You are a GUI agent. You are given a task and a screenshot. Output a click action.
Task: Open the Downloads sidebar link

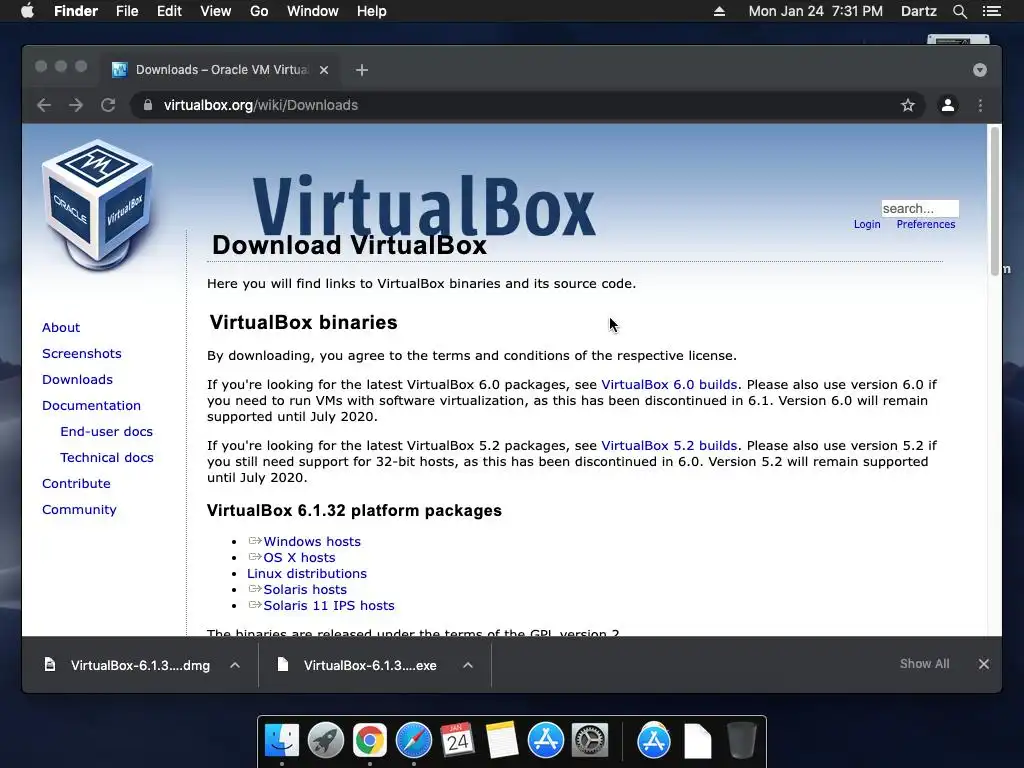pyautogui.click(x=77, y=380)
